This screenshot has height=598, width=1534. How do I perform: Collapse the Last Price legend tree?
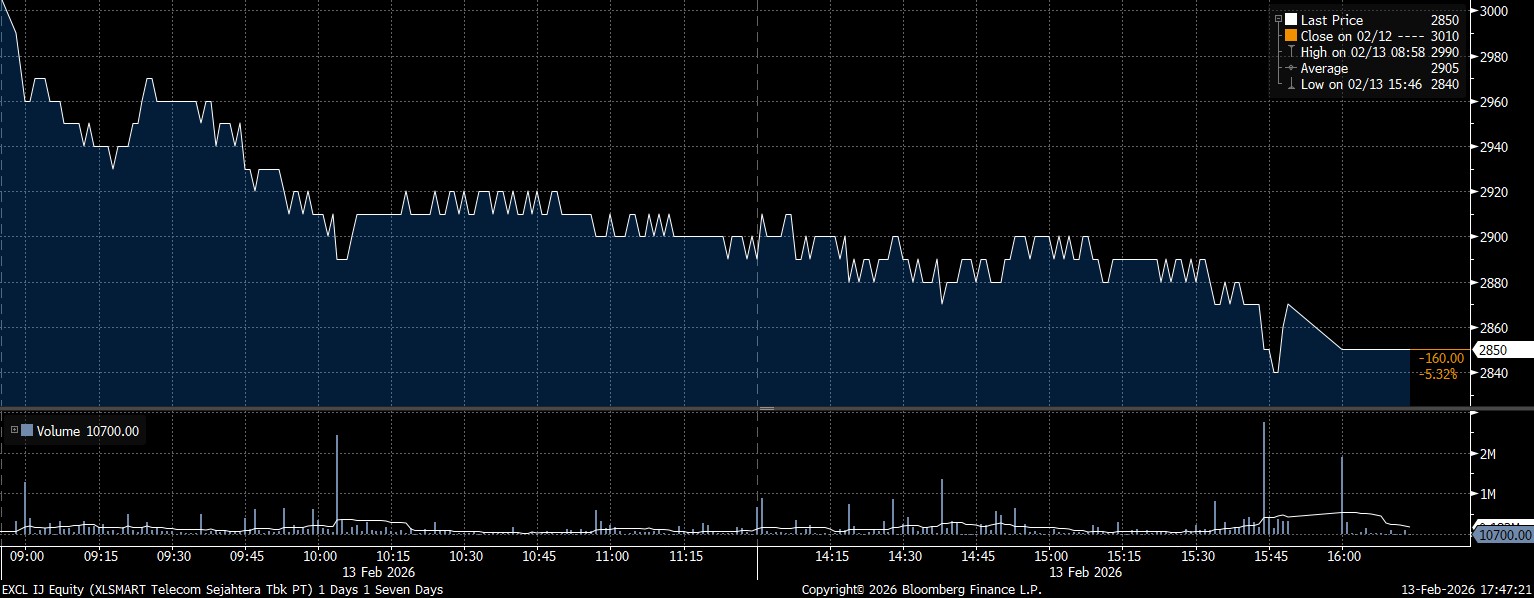[x=1278, y=20]
